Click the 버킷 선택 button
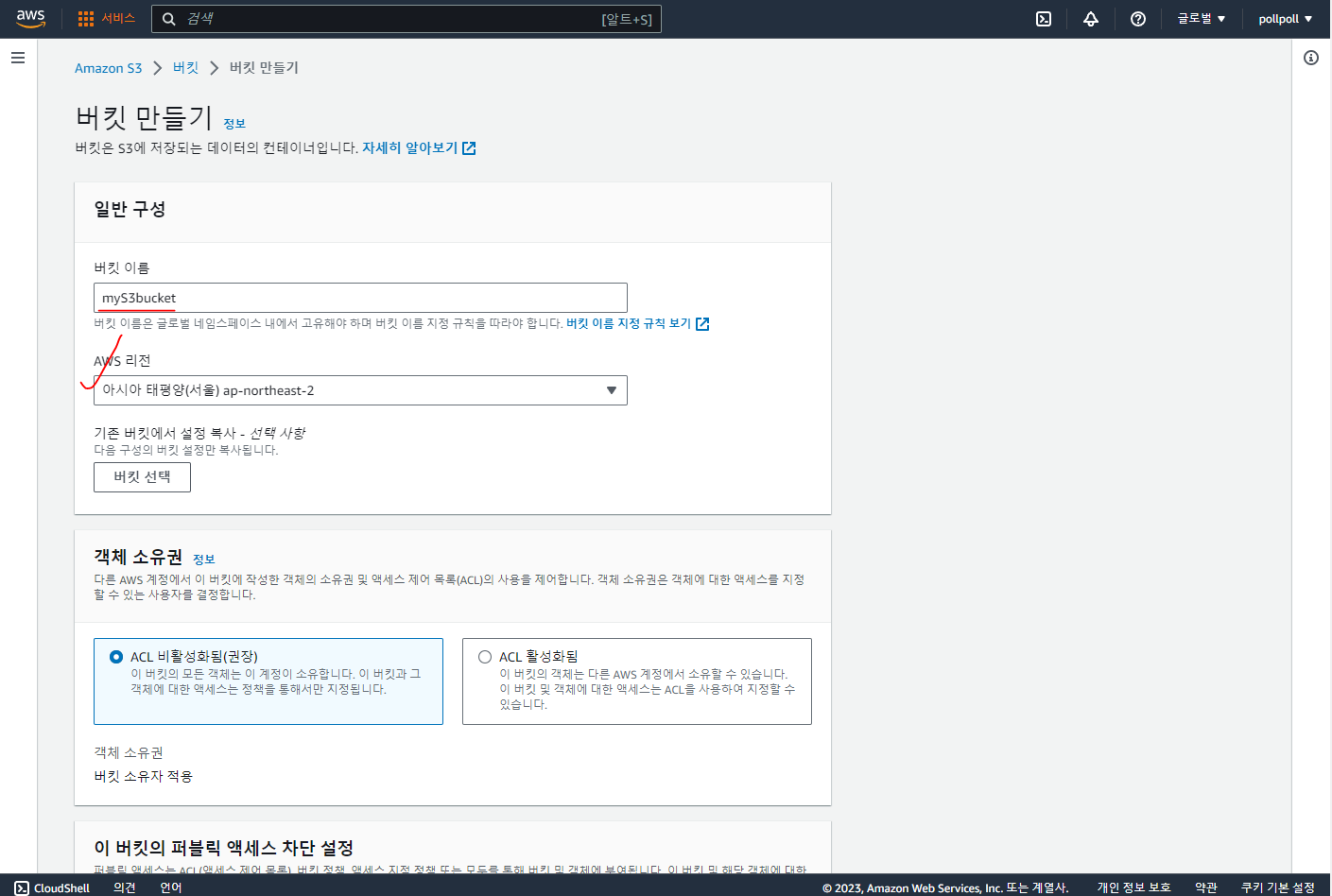Viewport: 1332px width, 896px height. [142, 477]
